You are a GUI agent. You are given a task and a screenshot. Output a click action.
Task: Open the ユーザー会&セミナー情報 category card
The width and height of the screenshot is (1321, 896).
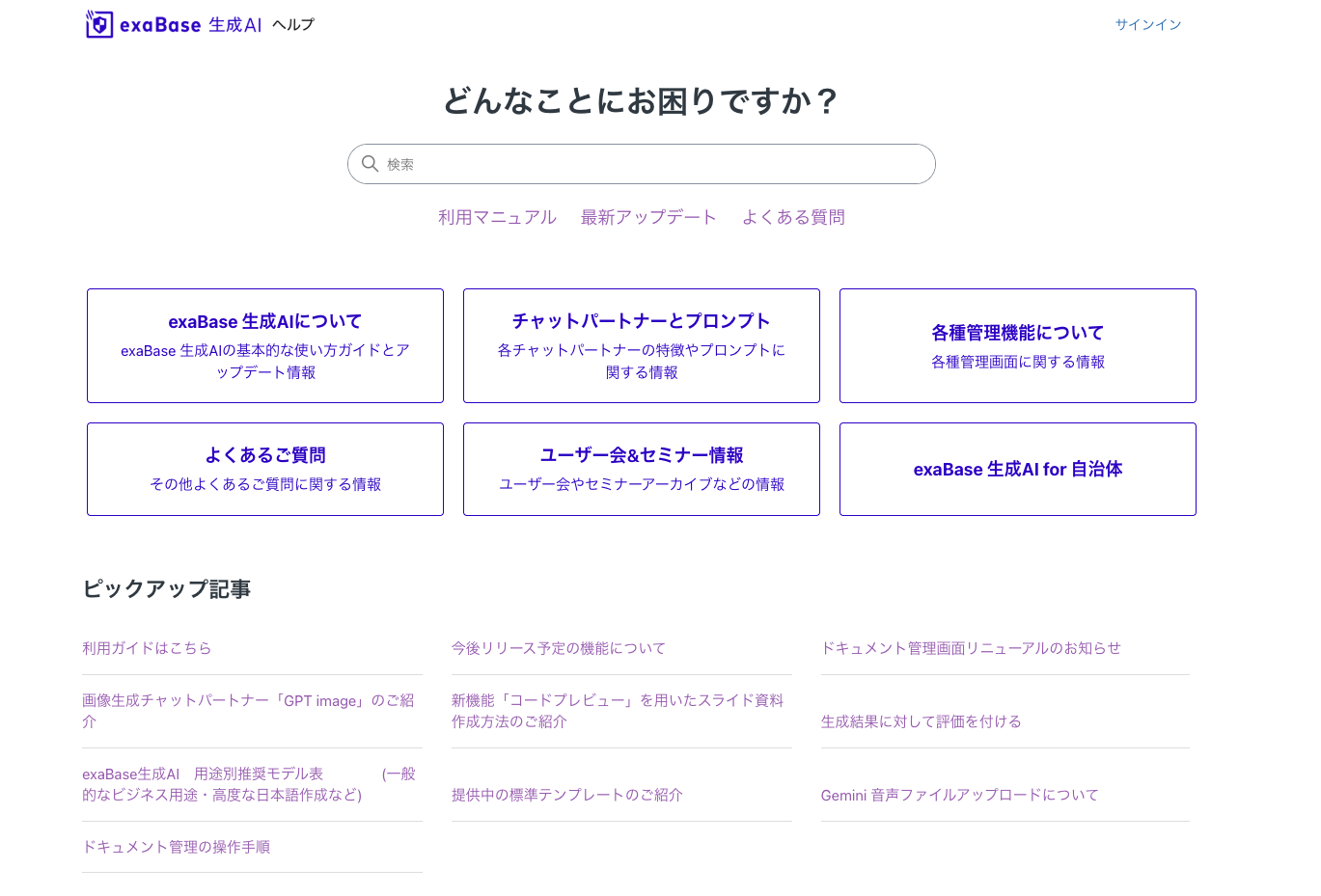[x=642, y=469]
